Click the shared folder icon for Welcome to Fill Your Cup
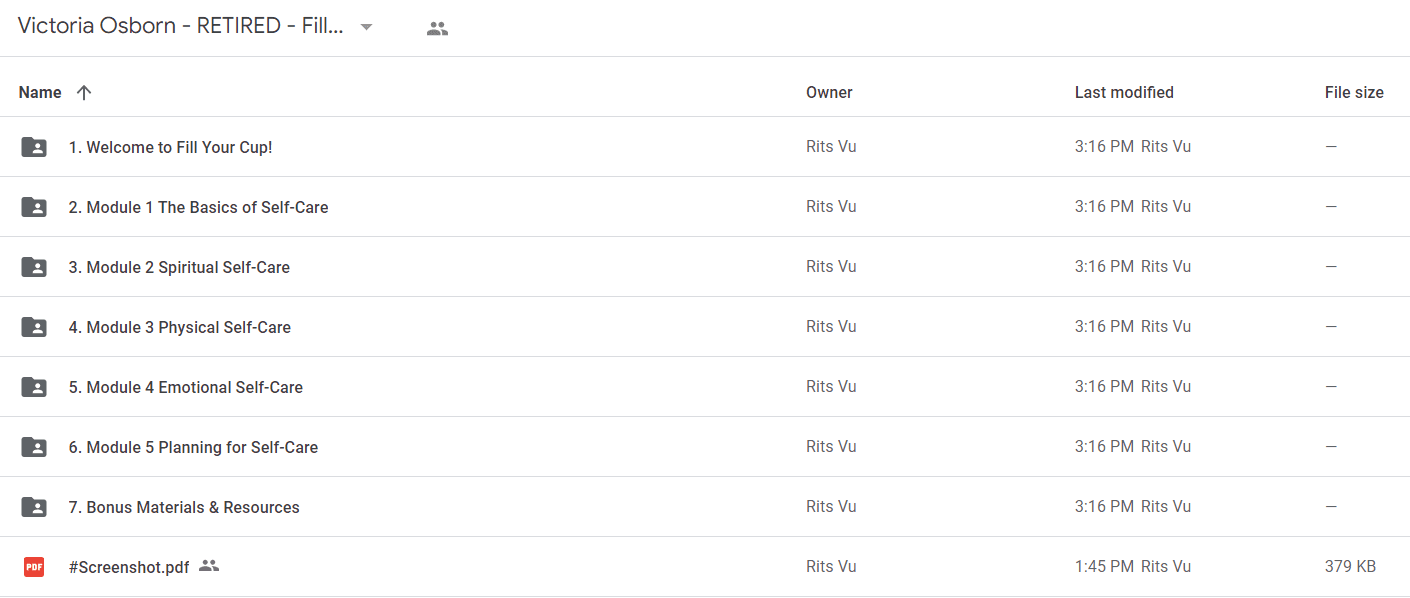This screenshot has width=1410, height=598. coord(34,147)
